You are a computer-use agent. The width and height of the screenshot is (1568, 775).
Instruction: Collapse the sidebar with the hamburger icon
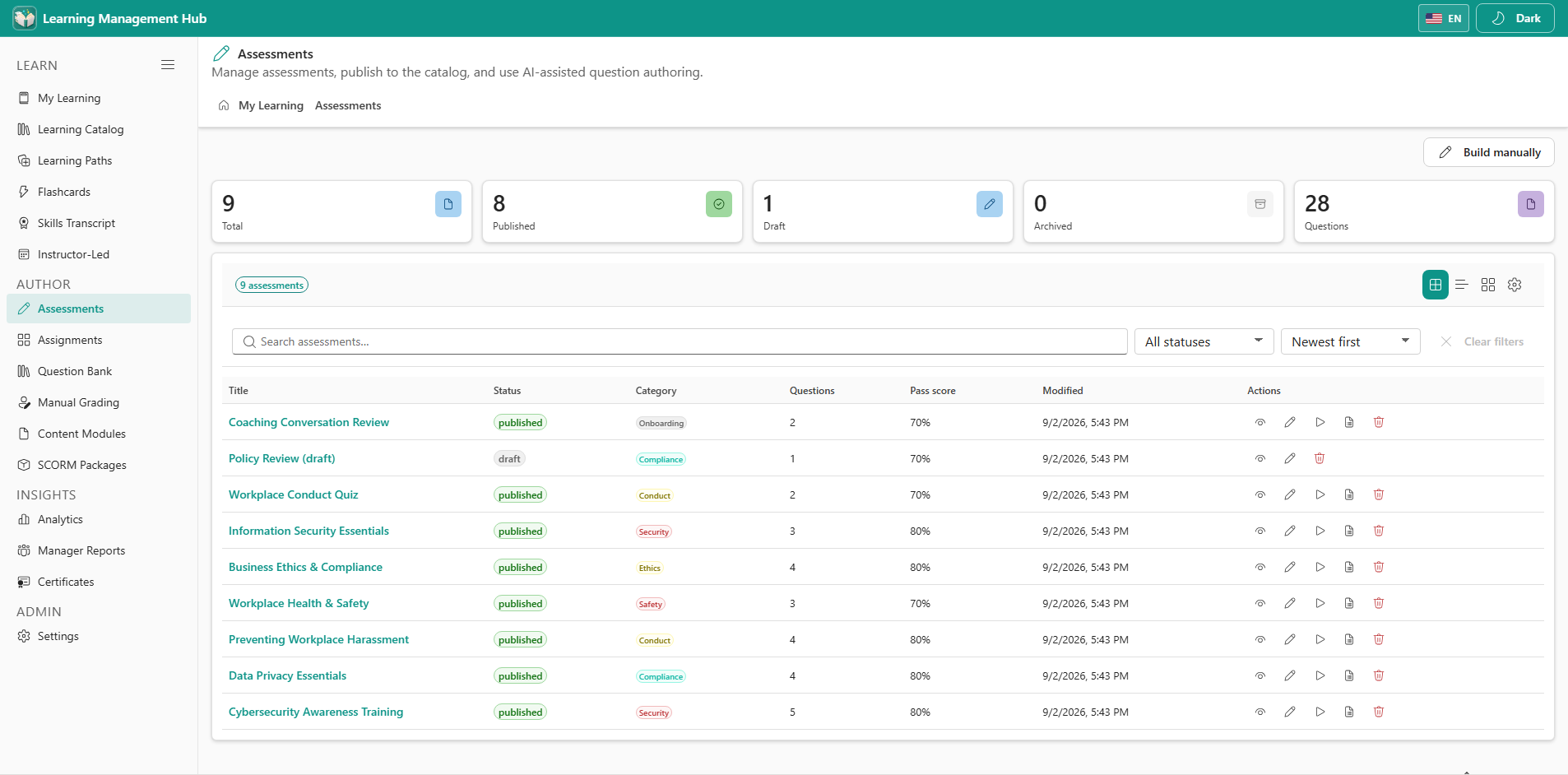click(168, 65)
